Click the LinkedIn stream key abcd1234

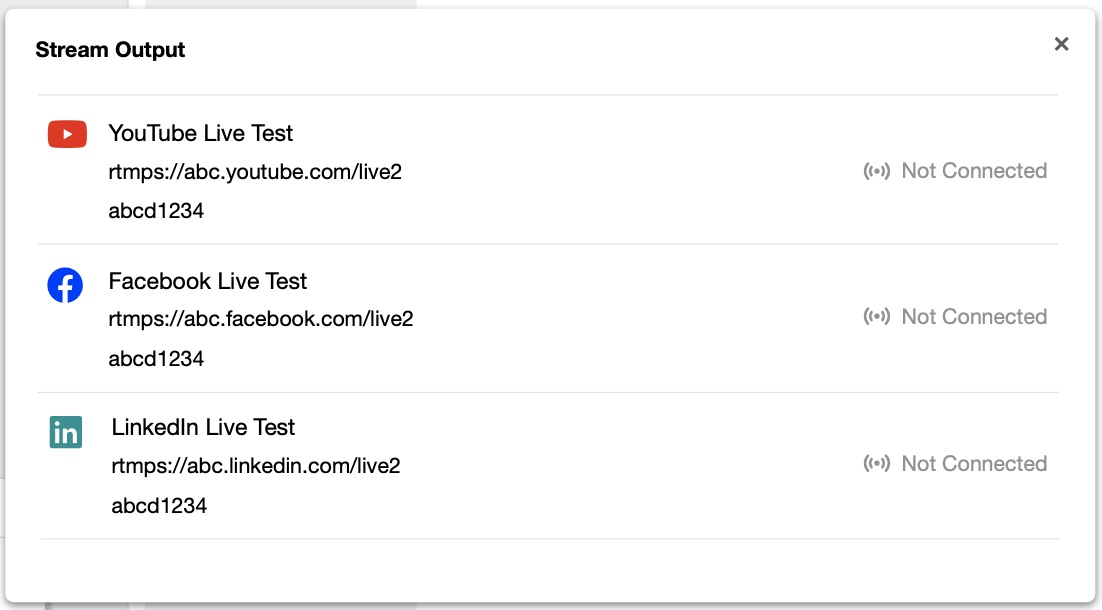pyautogui.click(x=159, y=505)
